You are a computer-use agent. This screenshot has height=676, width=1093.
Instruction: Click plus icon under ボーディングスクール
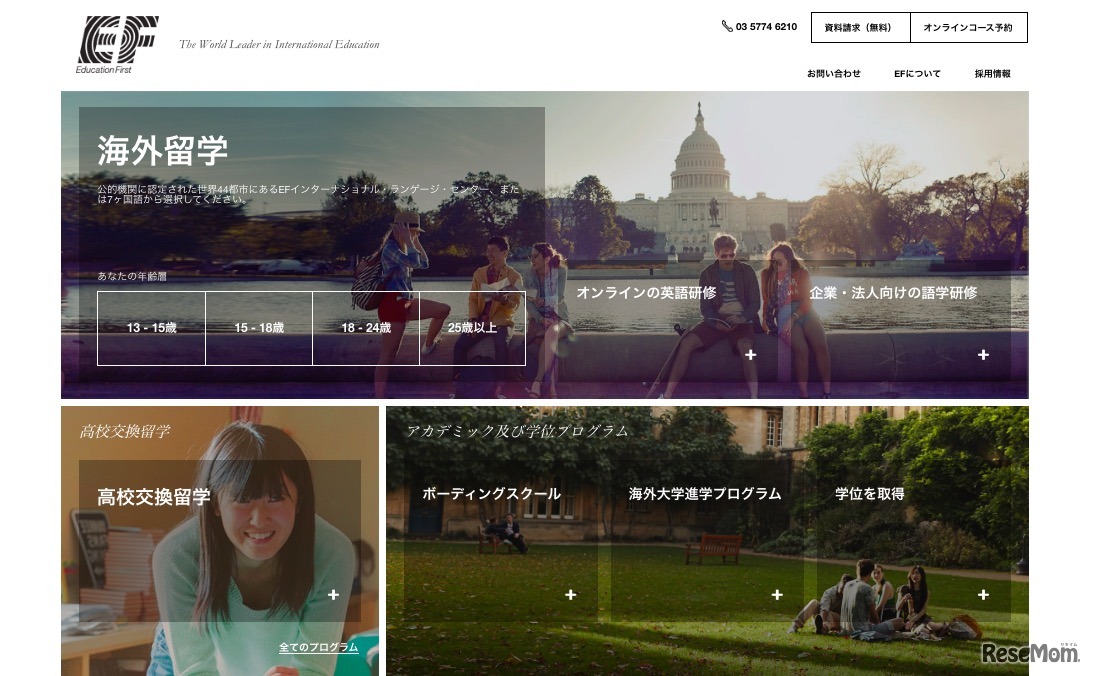tap(570, 595)
